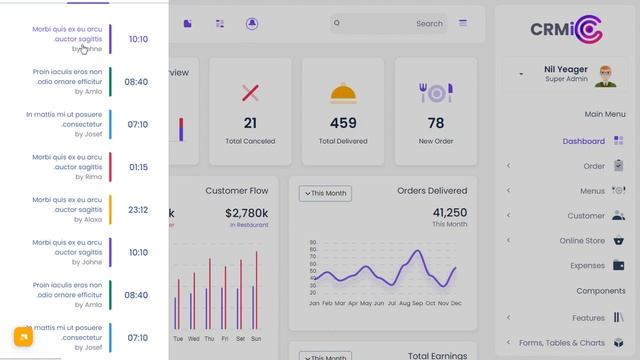Screen dimensions: 640x360
Task: Click the Customer people icon
Action: click(x=618, y=216)
